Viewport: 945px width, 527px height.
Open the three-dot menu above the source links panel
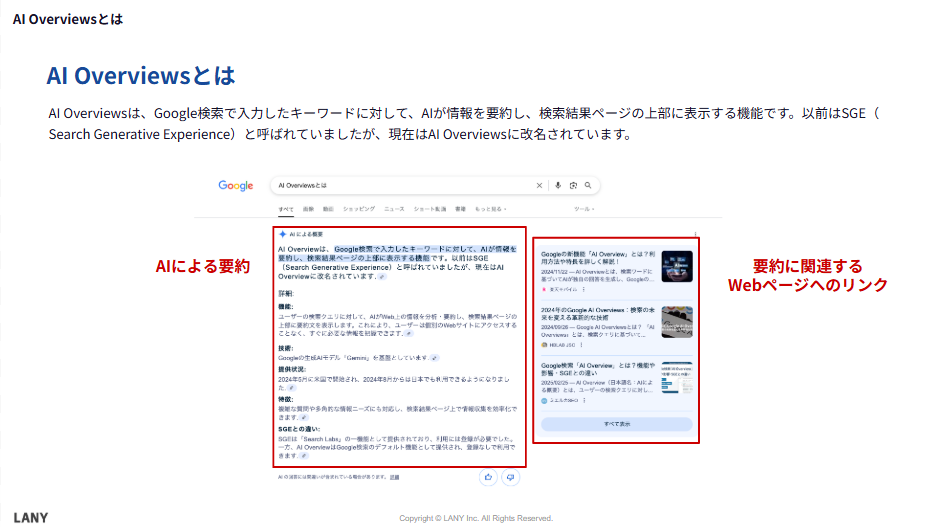tap(695, 234)
